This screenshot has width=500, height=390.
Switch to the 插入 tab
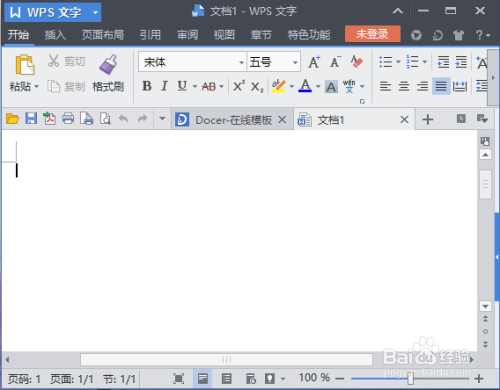click(55, 35)
